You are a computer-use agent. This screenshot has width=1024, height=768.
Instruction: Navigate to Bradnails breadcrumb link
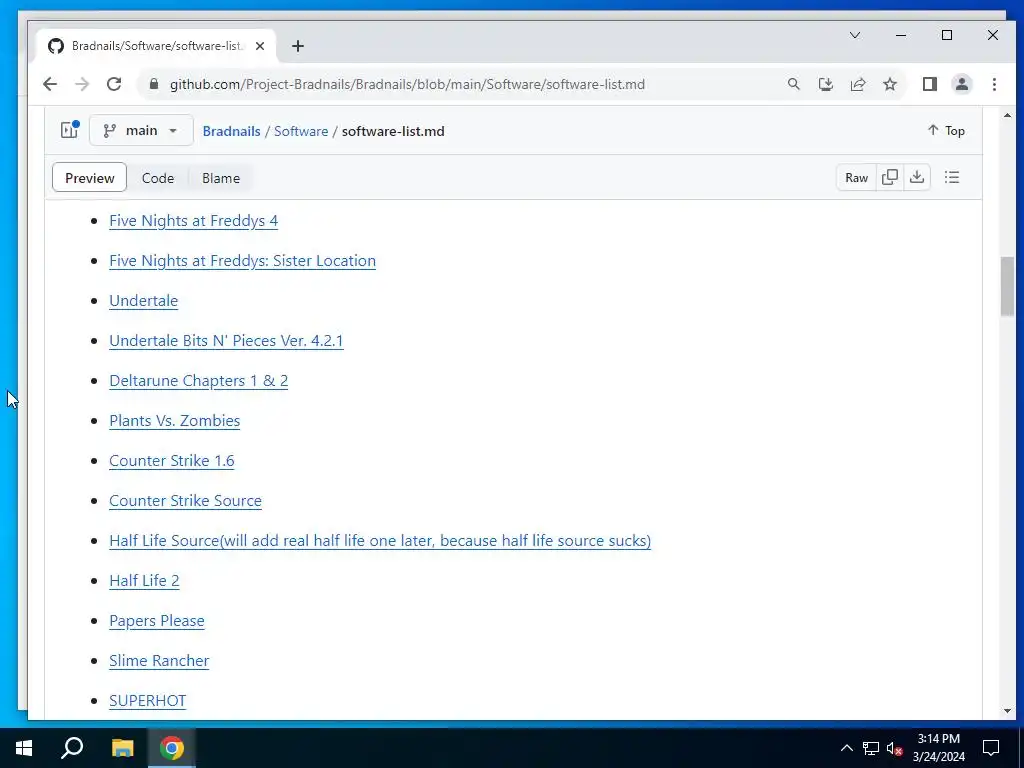231,131
